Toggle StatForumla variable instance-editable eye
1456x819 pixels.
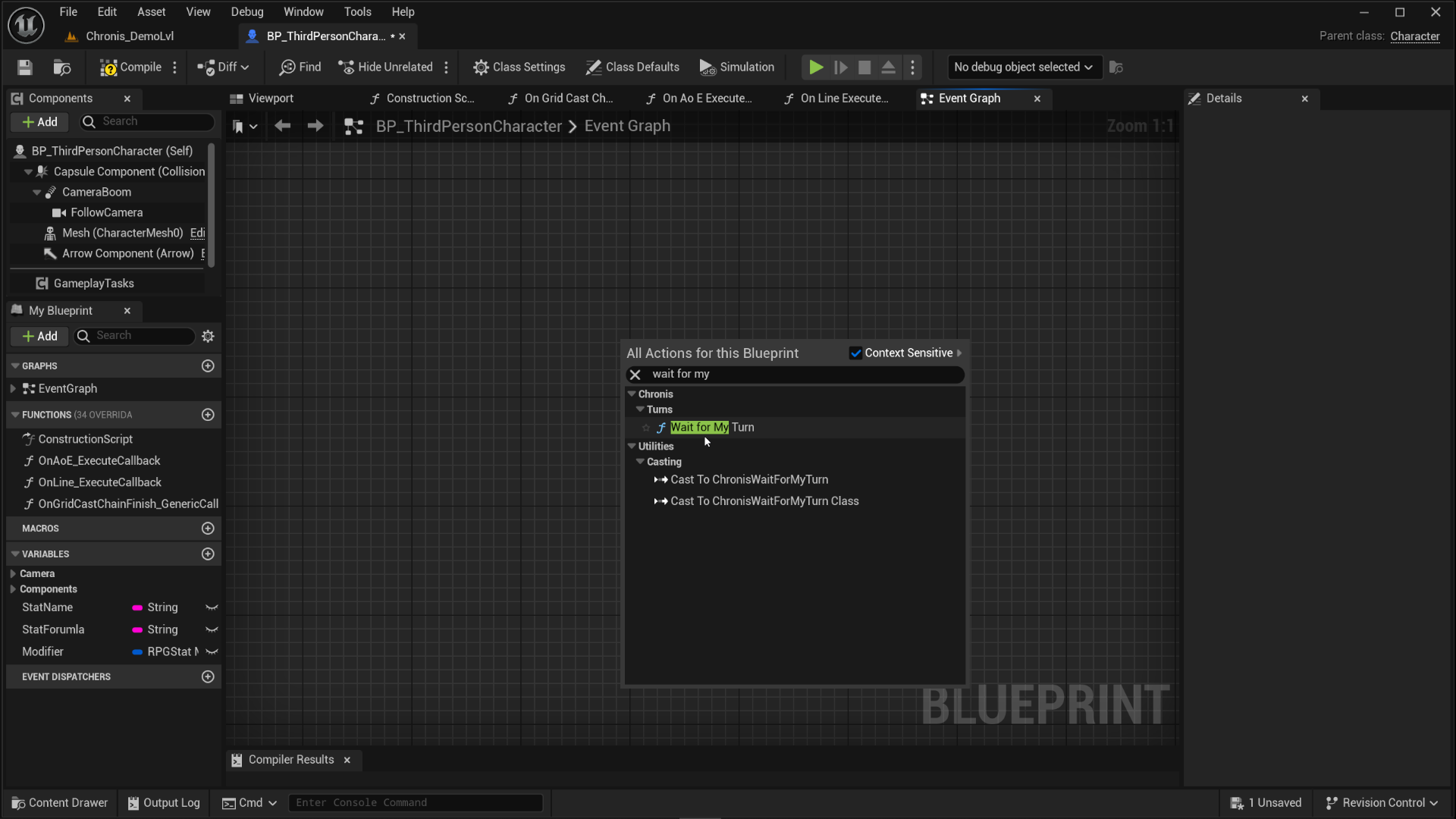point(212,630)
